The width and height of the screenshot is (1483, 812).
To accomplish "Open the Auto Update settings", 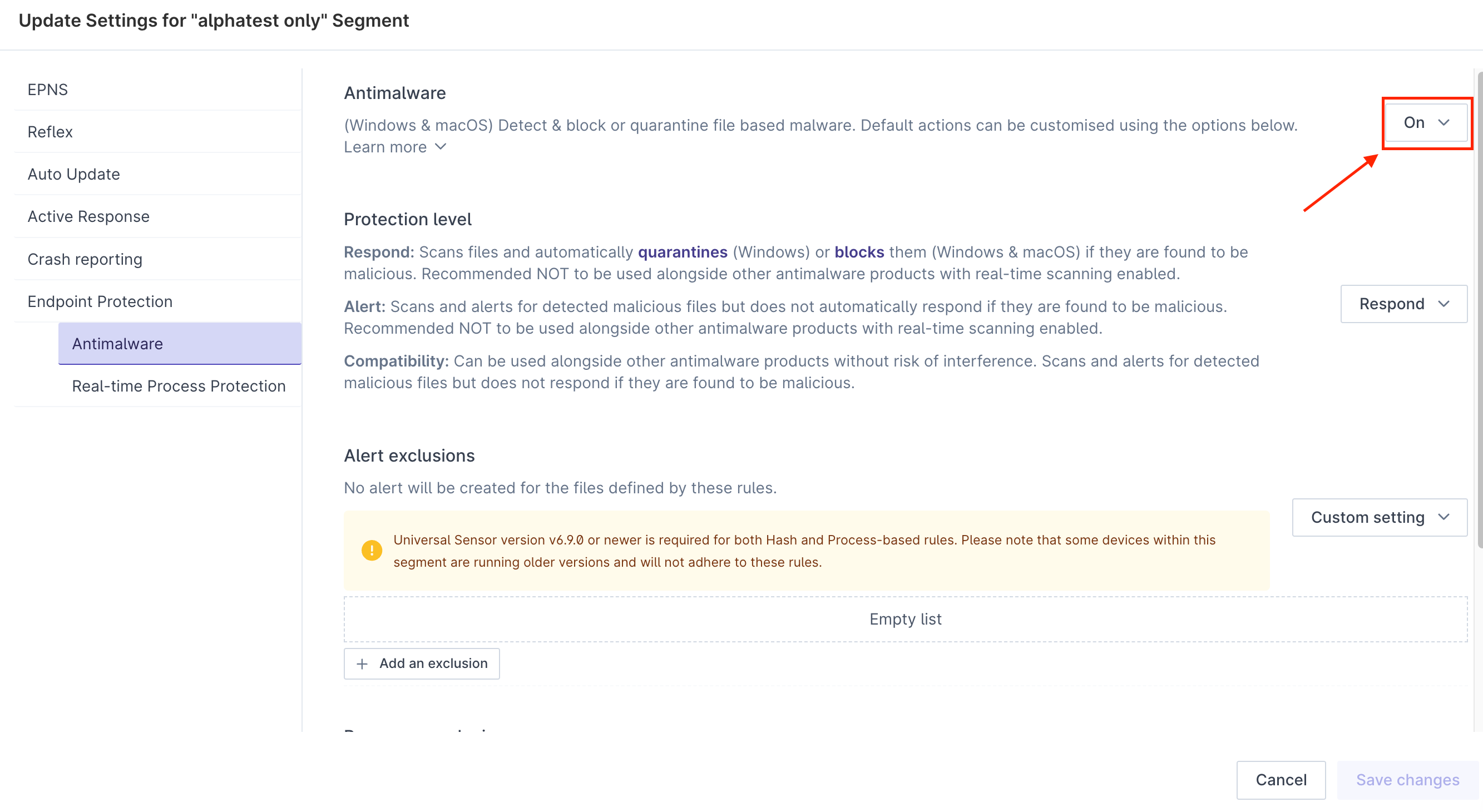I will click(158, 175).
